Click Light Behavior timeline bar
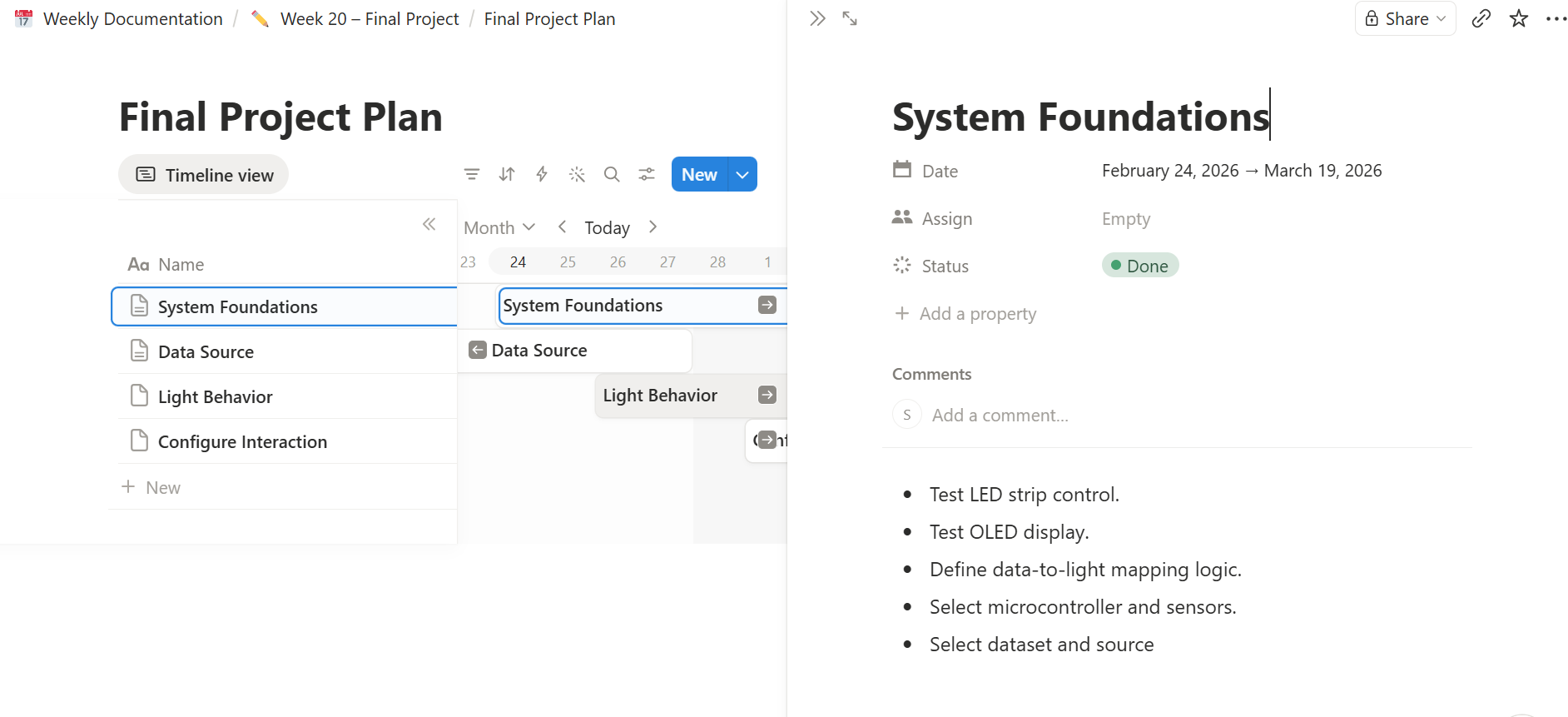 pyautogui.click(x=691, y=396)
